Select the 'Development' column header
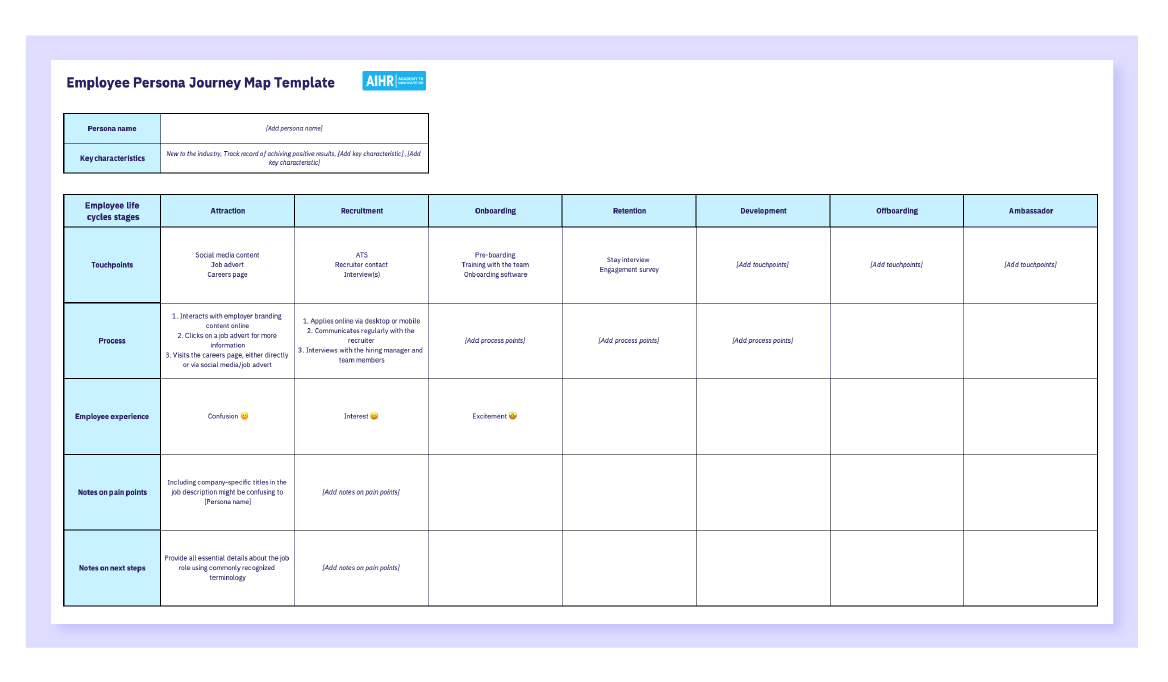The height and width of the screenshot is (682, 1168). pyautogui.click(x=763, y=211)
